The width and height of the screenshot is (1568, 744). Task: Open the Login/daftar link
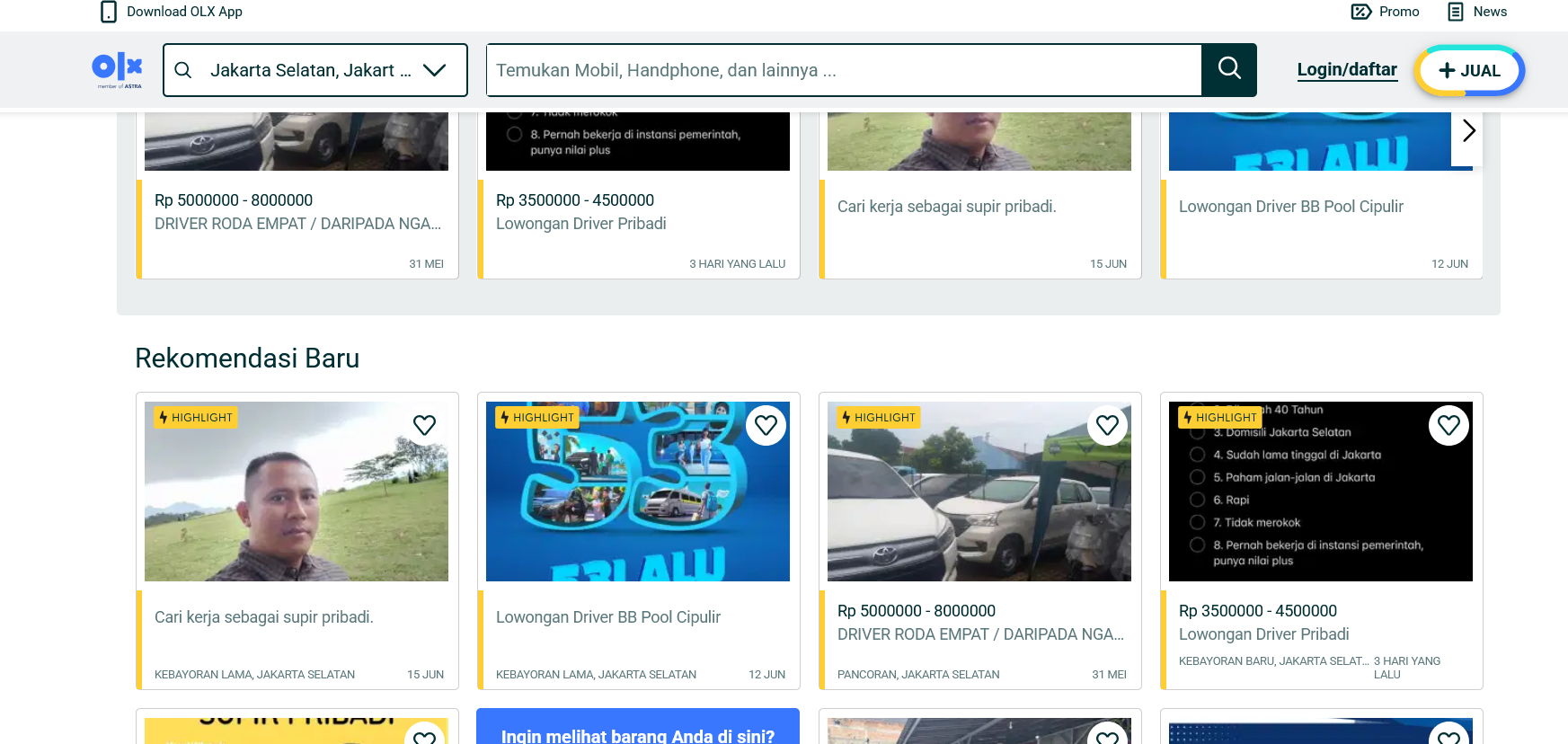point(1347,70)
